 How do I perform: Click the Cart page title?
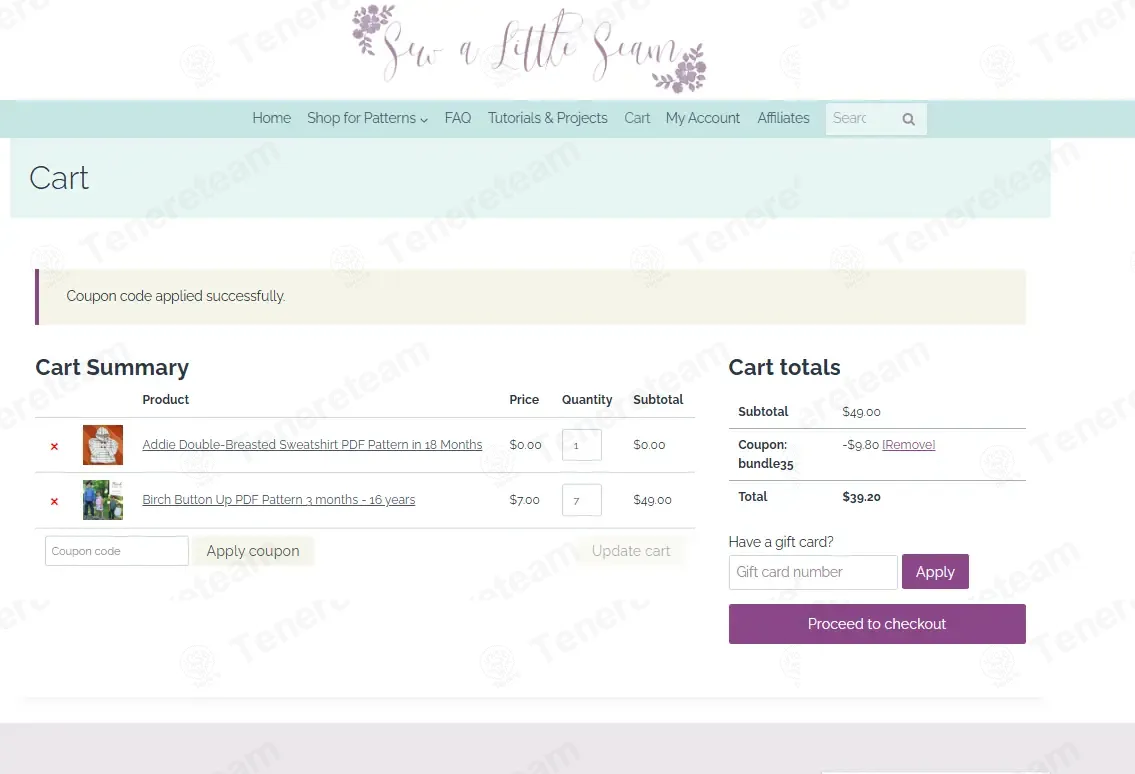click(x=59, y=178)
